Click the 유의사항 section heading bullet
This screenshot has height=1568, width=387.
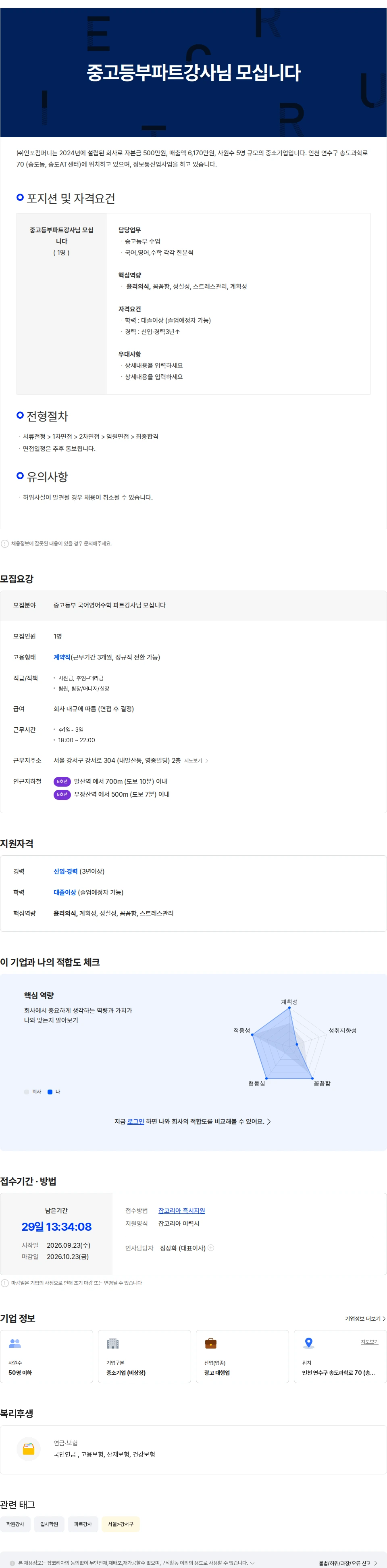pos(20,475)
